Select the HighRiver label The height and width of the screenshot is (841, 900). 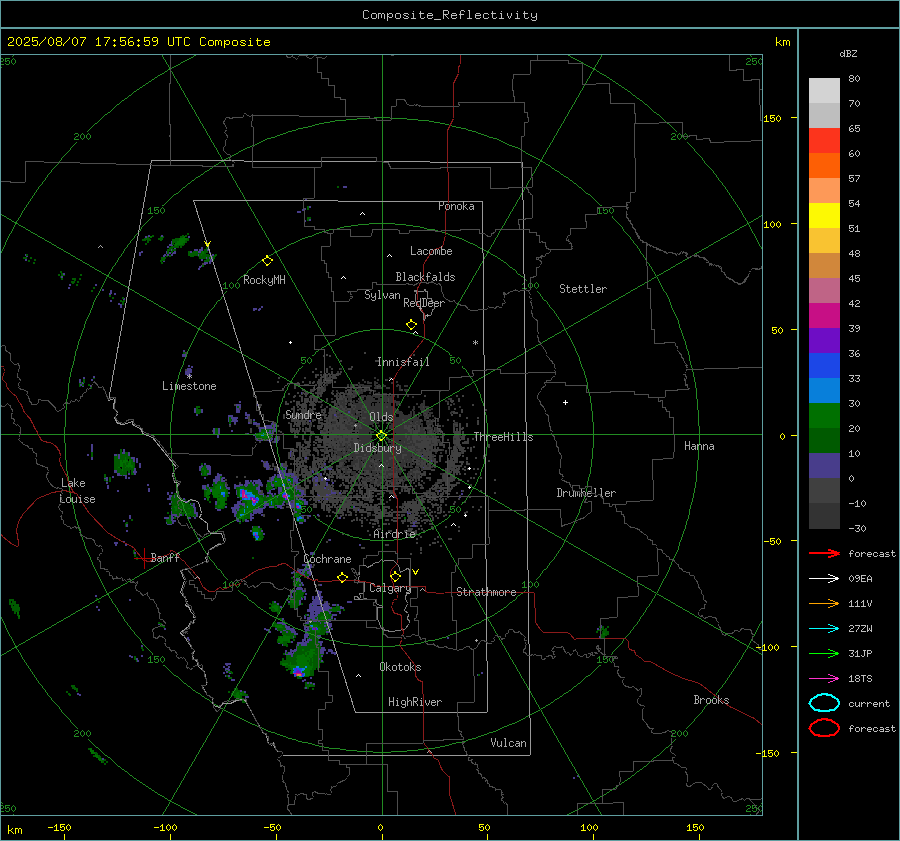pos(415,702)
